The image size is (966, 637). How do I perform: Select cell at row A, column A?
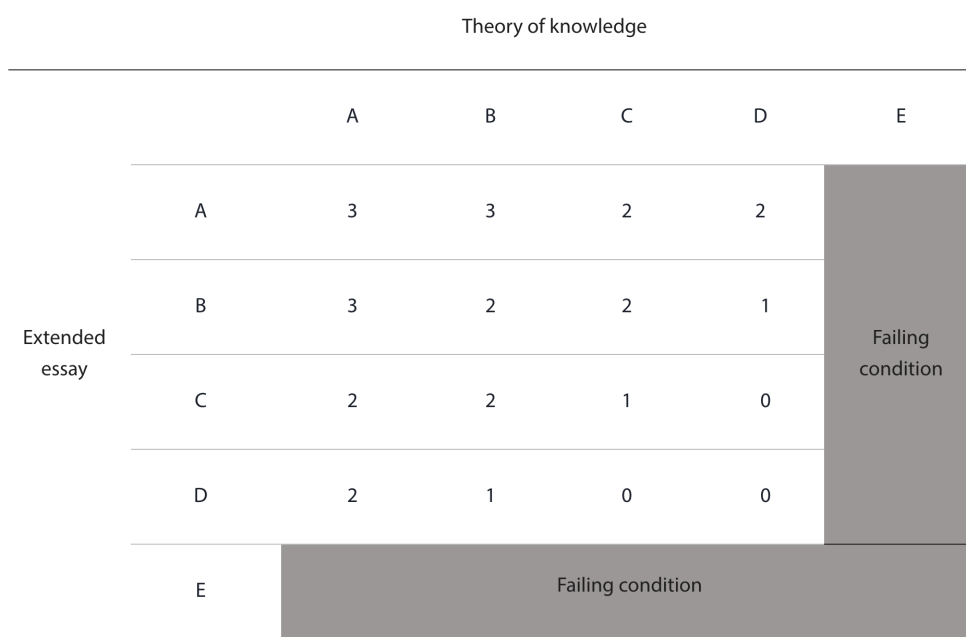(x=352, y=212)
